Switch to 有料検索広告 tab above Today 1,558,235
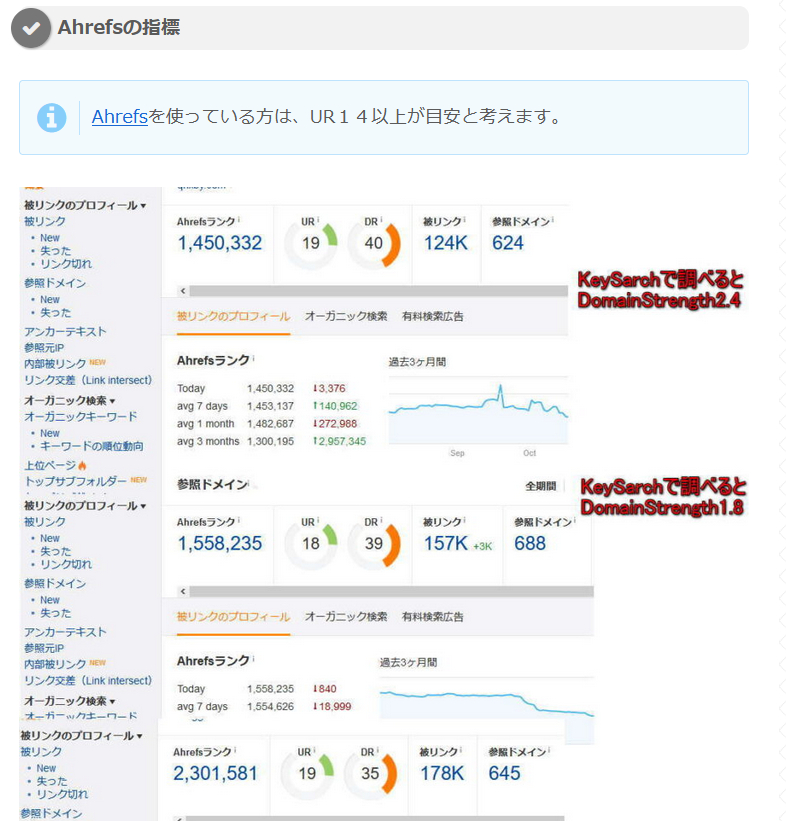Viewport: 786px width, 821px height. click(x=433, y=617)
